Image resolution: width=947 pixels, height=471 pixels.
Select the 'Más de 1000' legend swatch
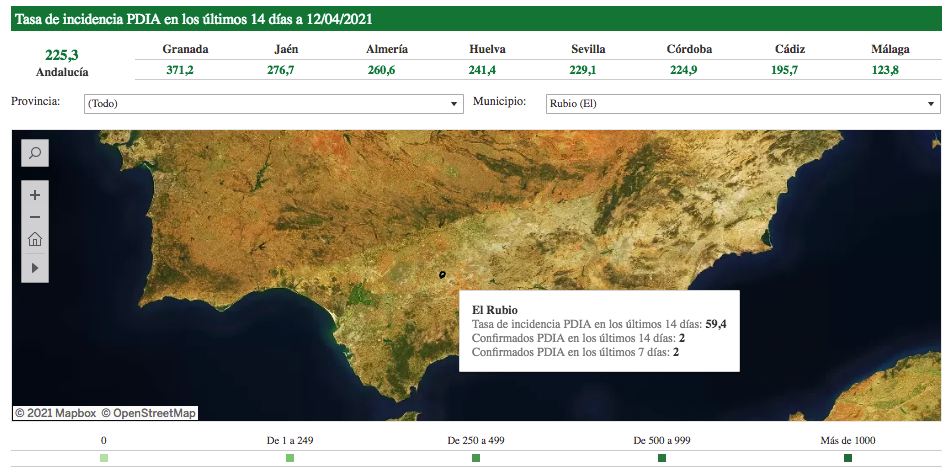click(x=848, y=458)
